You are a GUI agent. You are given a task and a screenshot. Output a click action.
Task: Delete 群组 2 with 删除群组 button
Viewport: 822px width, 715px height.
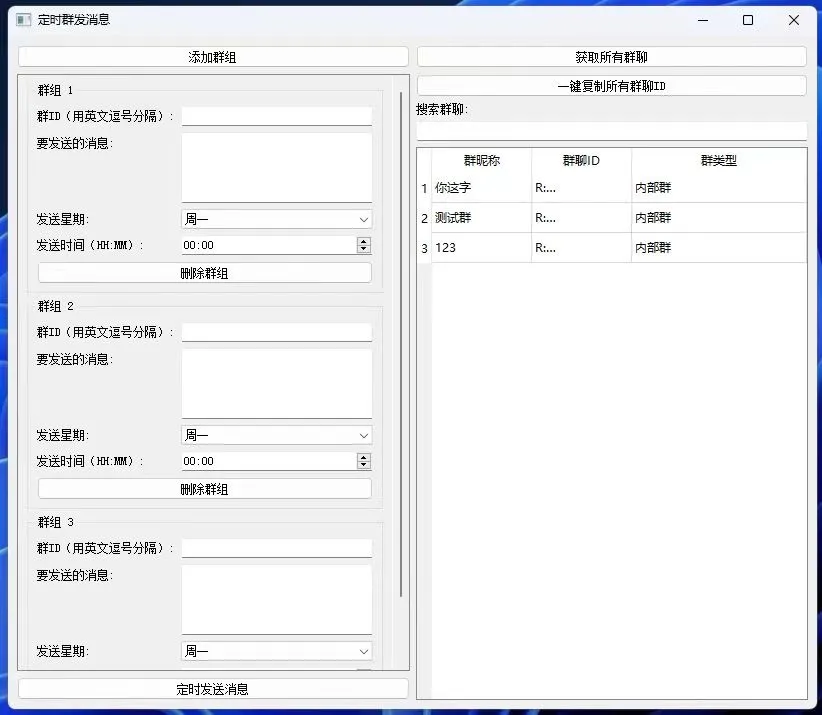click(204, 489)
